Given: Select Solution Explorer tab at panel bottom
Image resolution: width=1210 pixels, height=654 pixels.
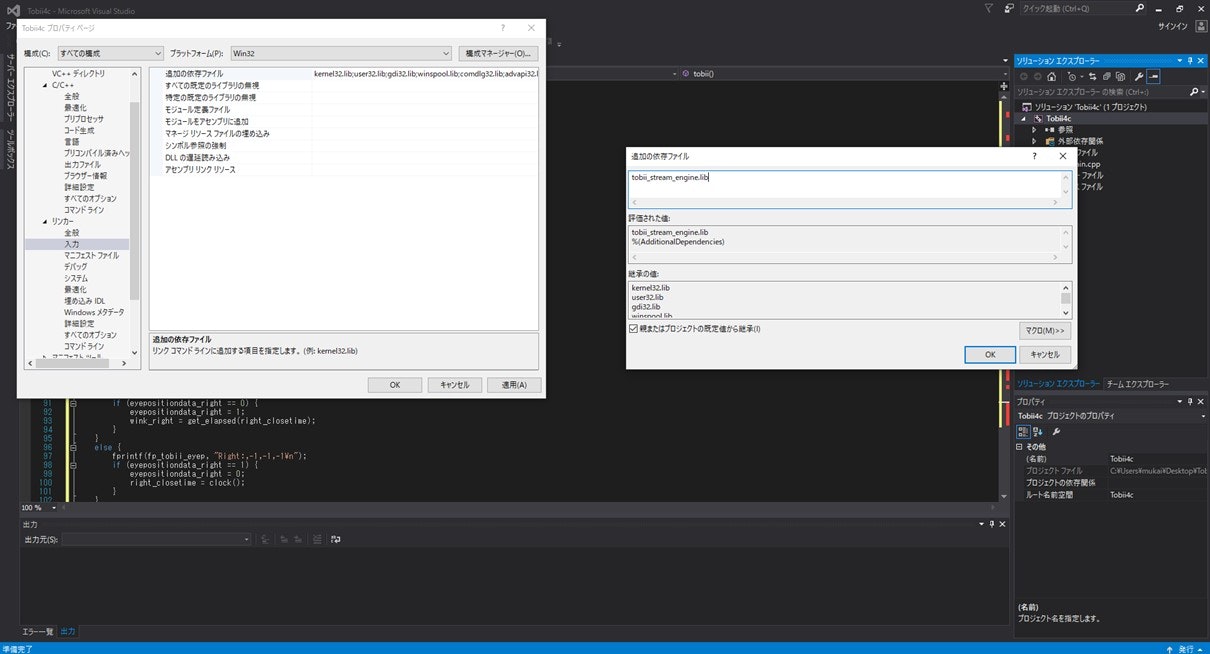Looking at the screenshot, I should point(1058,384).
